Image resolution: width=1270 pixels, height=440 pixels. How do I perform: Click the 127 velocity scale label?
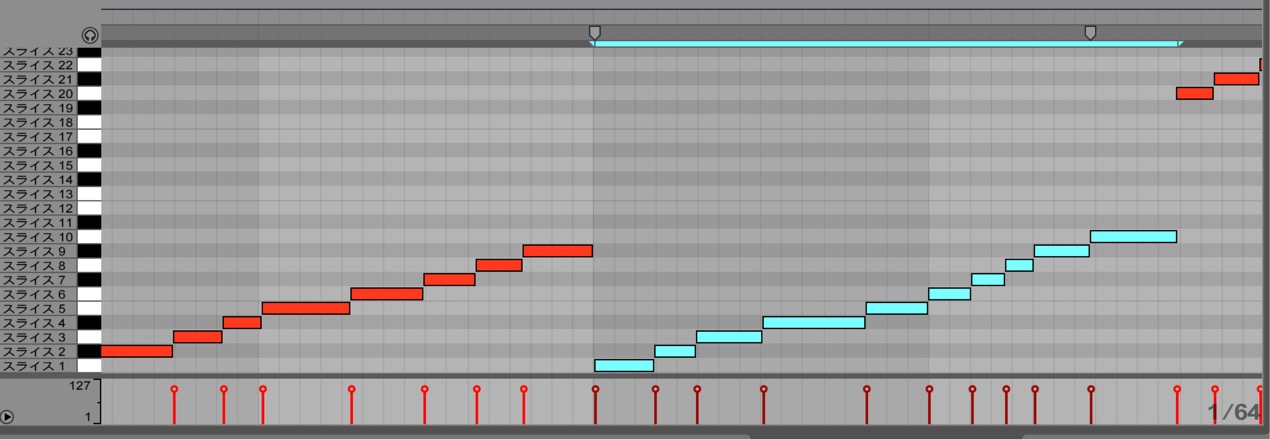(x=80, y=385)
